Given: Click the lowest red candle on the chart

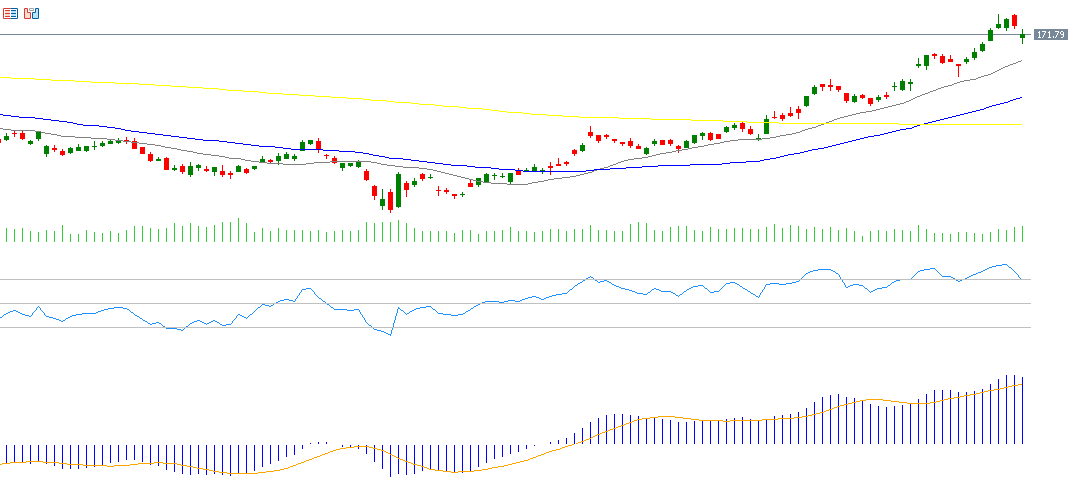Looking at the screenshot, I should point(390,201).
